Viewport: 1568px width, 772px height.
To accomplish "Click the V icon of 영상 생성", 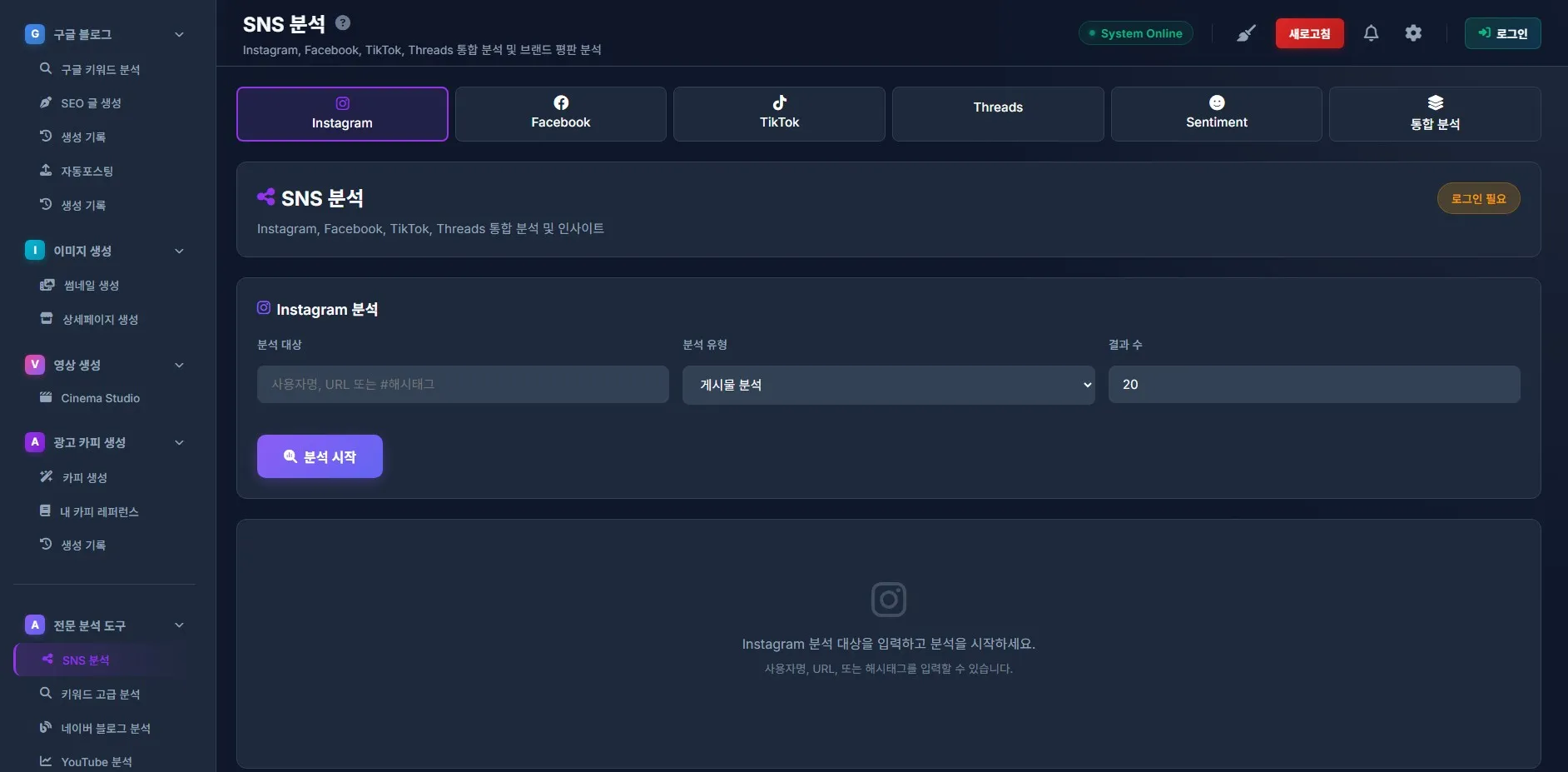I will click(35, 365).
